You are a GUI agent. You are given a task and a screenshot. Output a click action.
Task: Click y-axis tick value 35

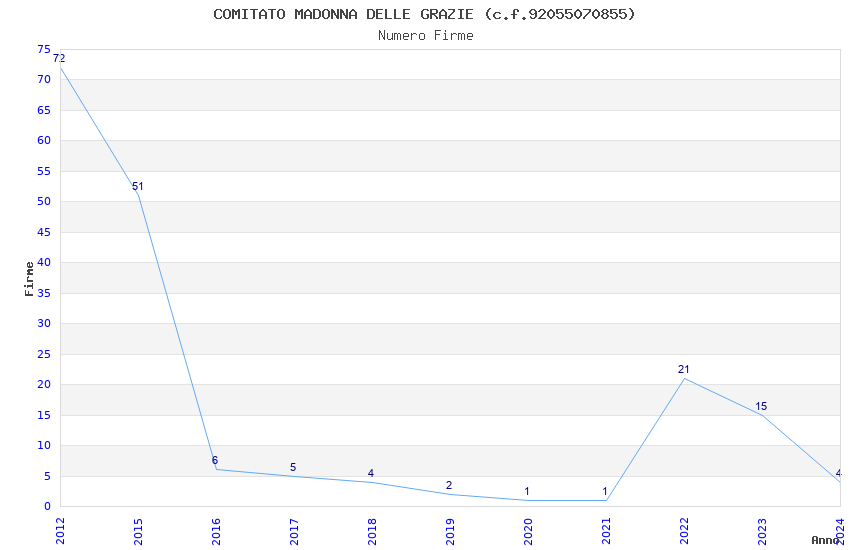tap(44, 293)
